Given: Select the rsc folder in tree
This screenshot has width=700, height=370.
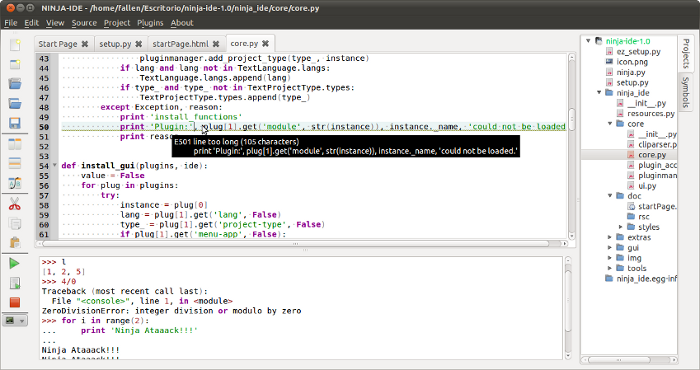Looking at the screenshot, I should click(x=644, y=216).
